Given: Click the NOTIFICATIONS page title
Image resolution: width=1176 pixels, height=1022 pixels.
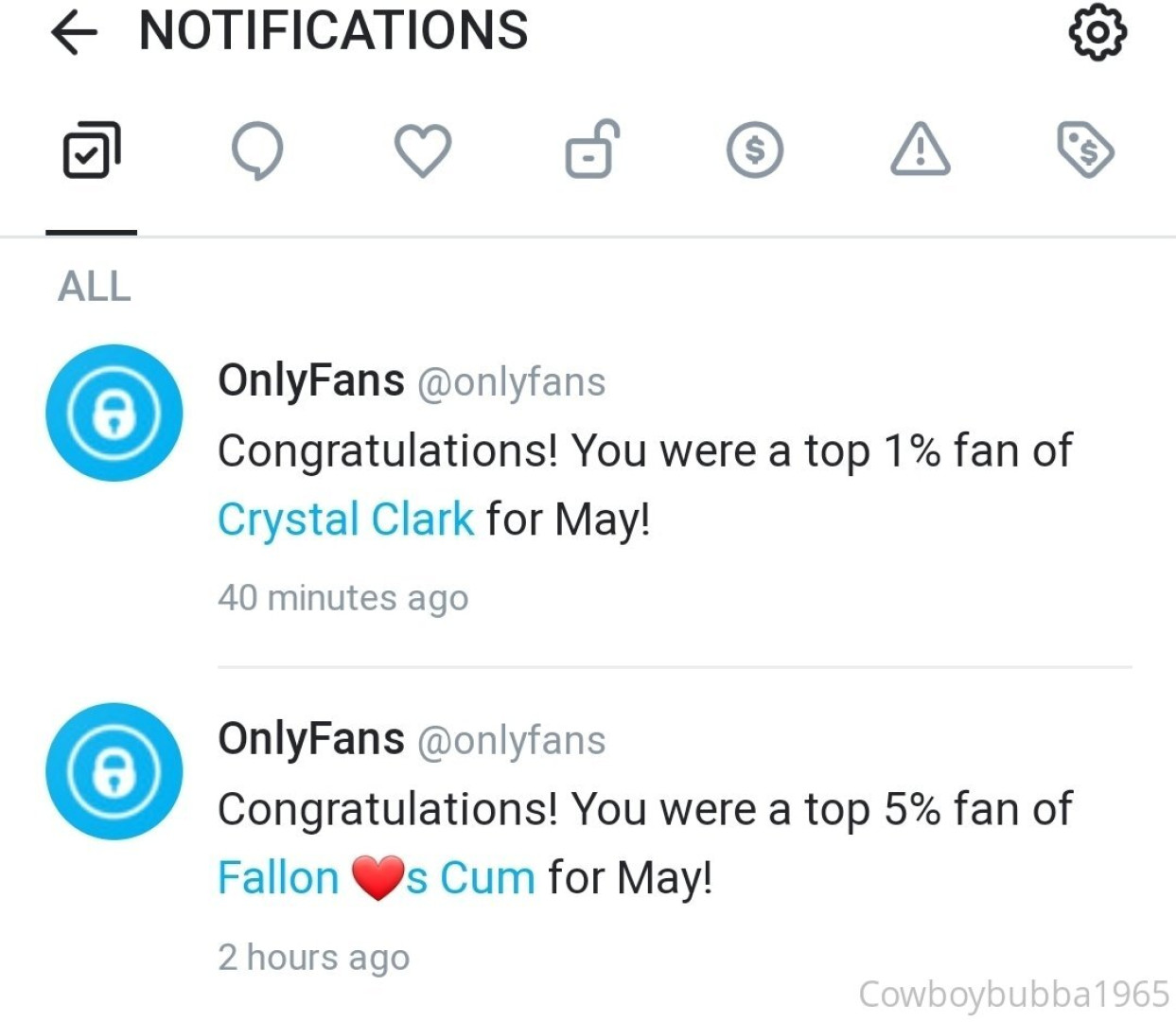Looking at the screenshot, I should click(x=333, y=31).
